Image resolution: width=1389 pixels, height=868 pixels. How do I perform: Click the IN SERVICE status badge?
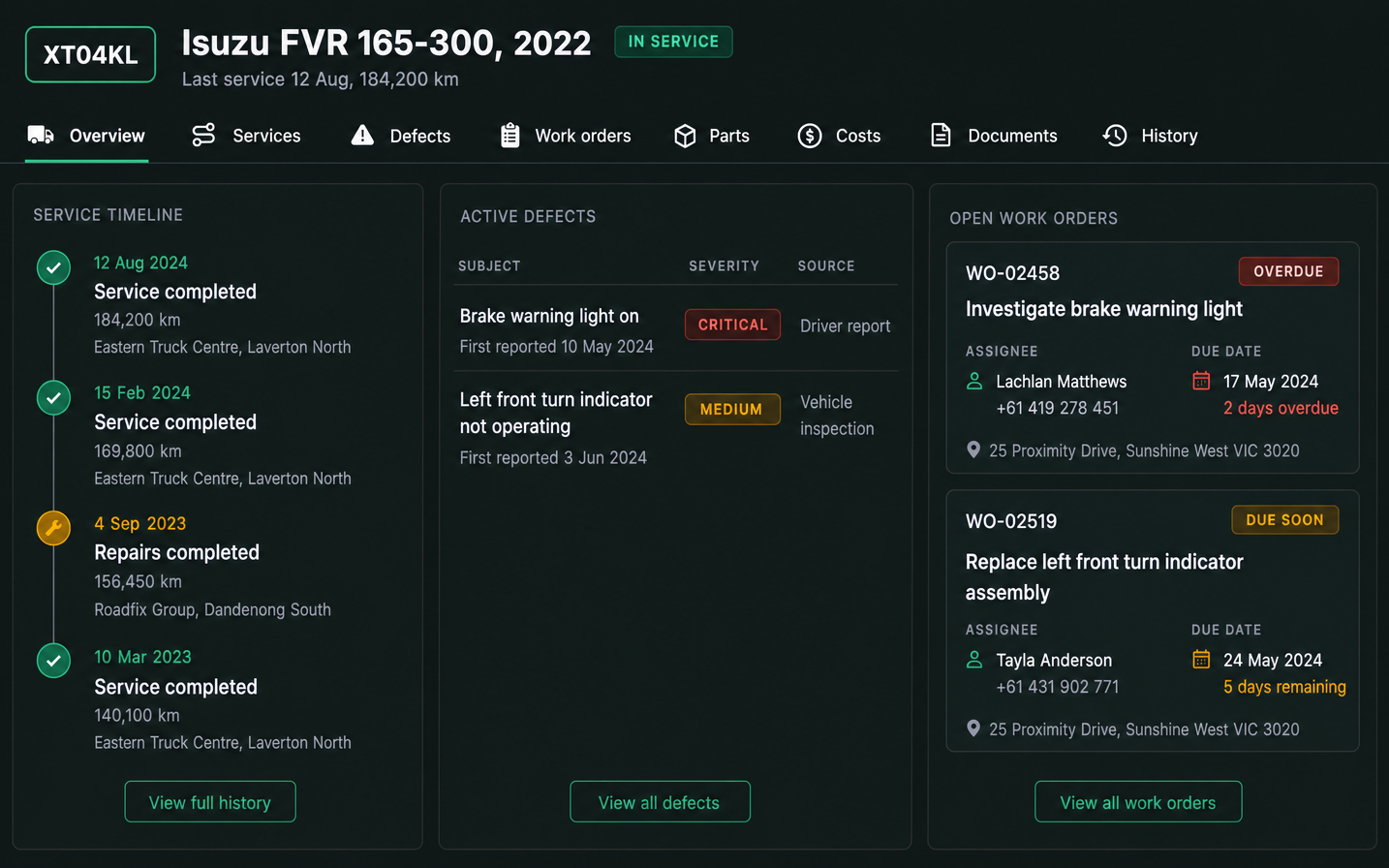673,42
